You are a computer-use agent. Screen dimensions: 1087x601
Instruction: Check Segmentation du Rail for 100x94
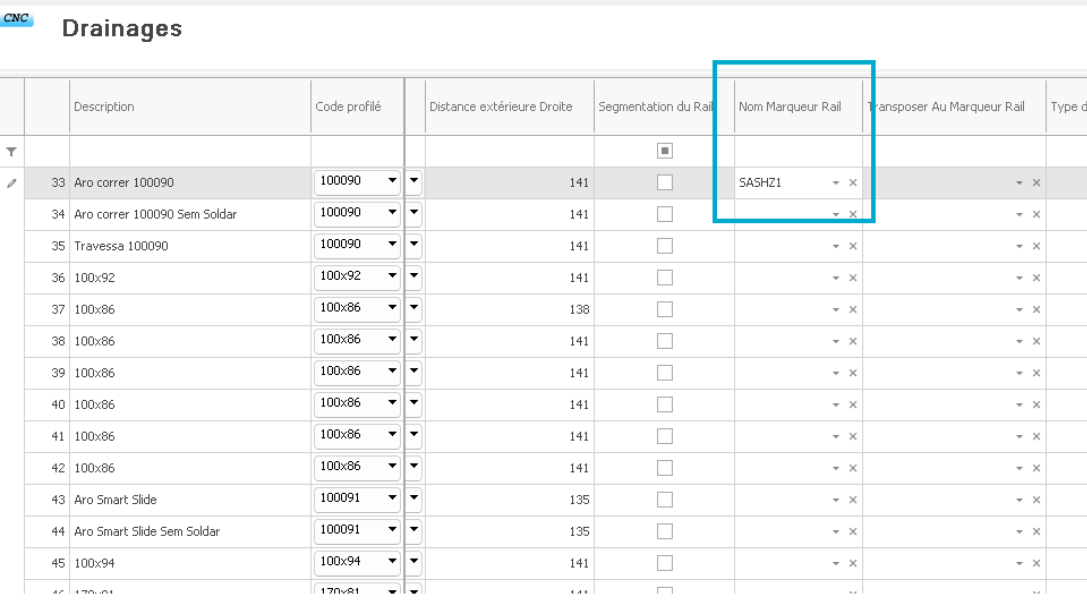pyautogui.click(x=665, y=563)
